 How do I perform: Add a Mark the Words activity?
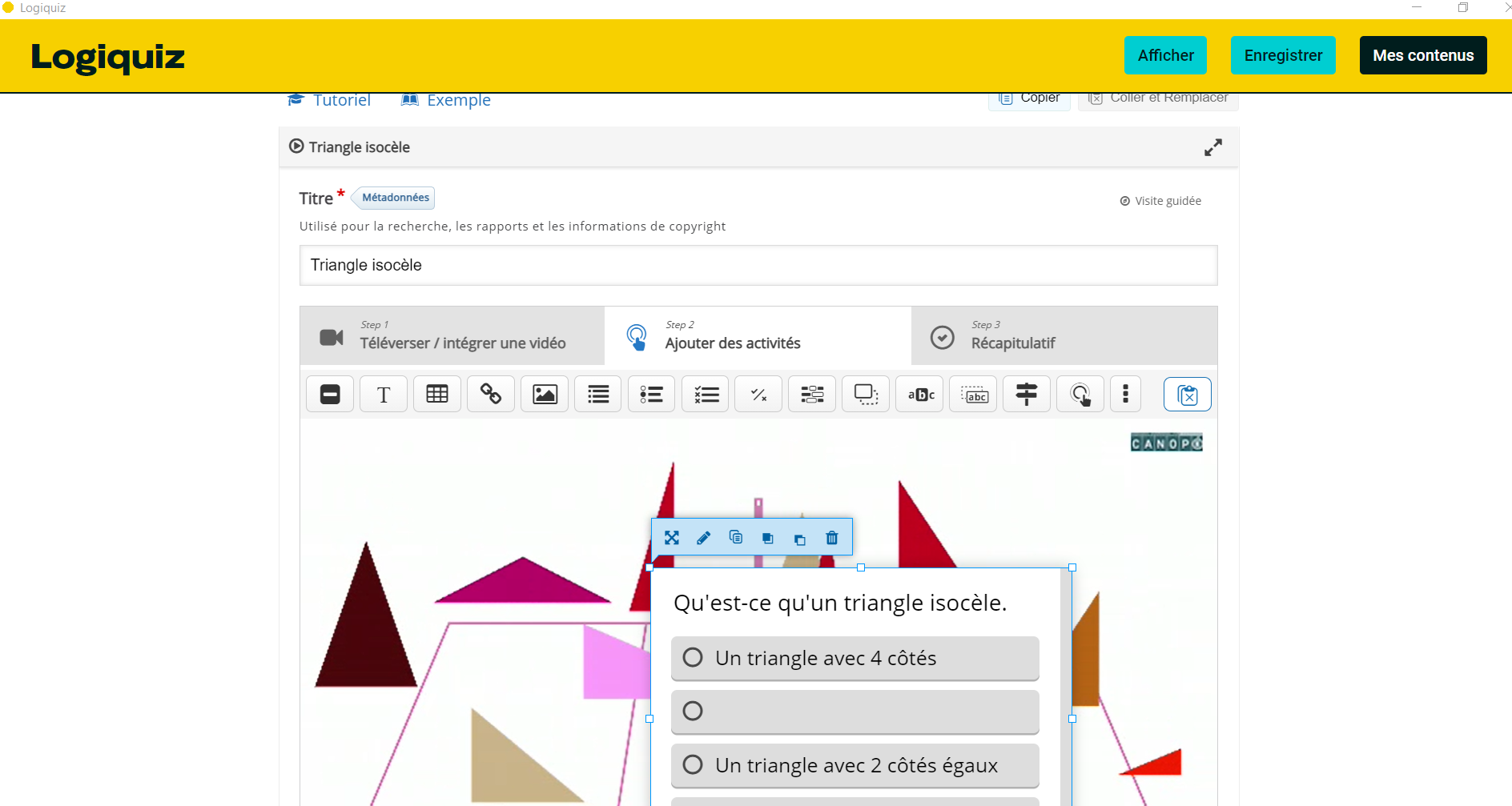[920, 395]
